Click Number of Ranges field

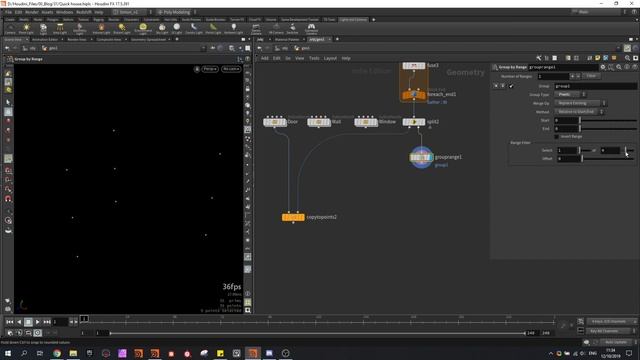coord(553,76)
